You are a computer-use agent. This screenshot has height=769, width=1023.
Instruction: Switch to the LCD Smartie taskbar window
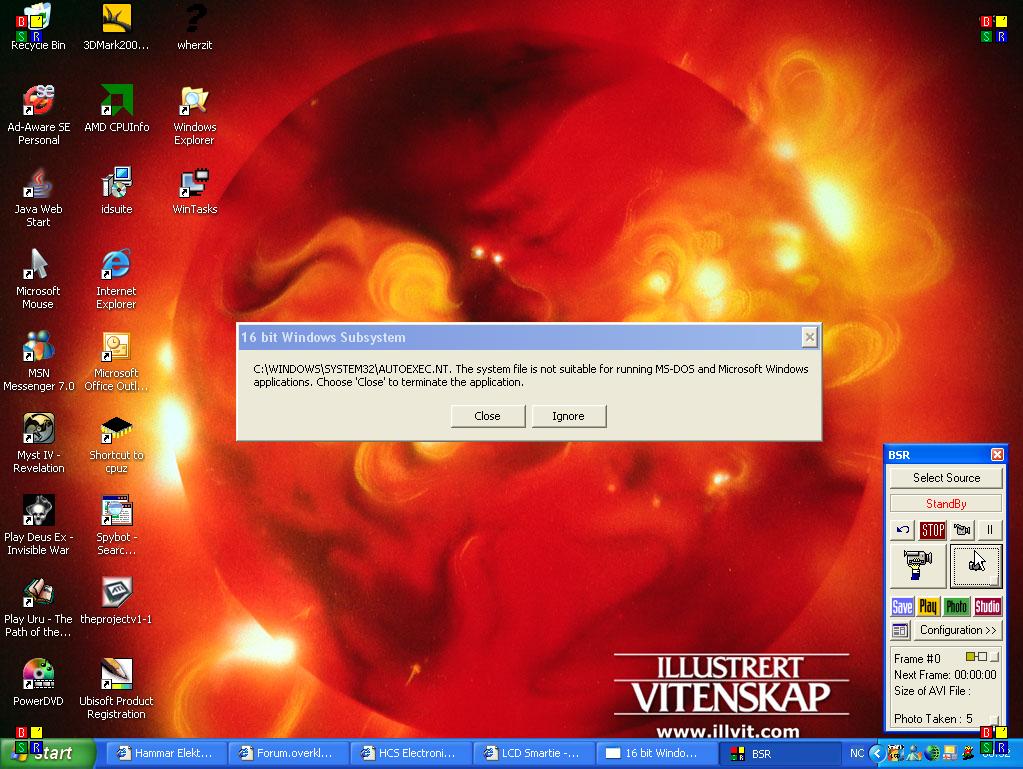[532, 753]
